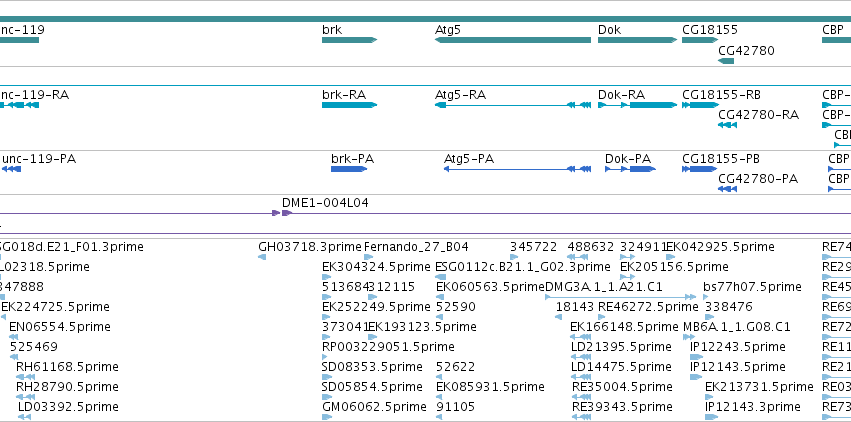The image size is (851, 422).
Task: Open the RH61168.5prime EST label
Action: coord(67,366)
